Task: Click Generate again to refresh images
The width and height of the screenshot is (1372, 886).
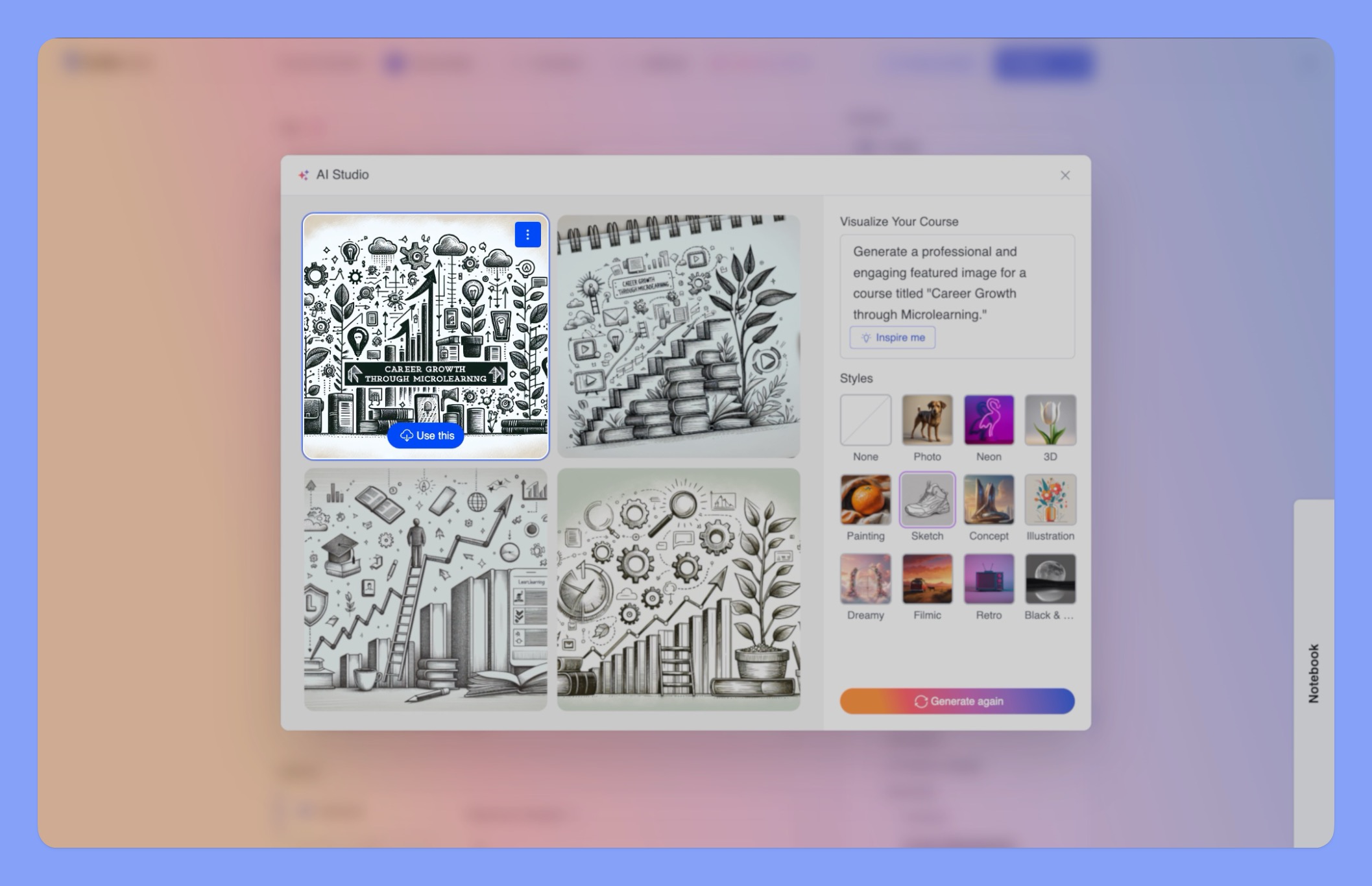Action: 956,700
